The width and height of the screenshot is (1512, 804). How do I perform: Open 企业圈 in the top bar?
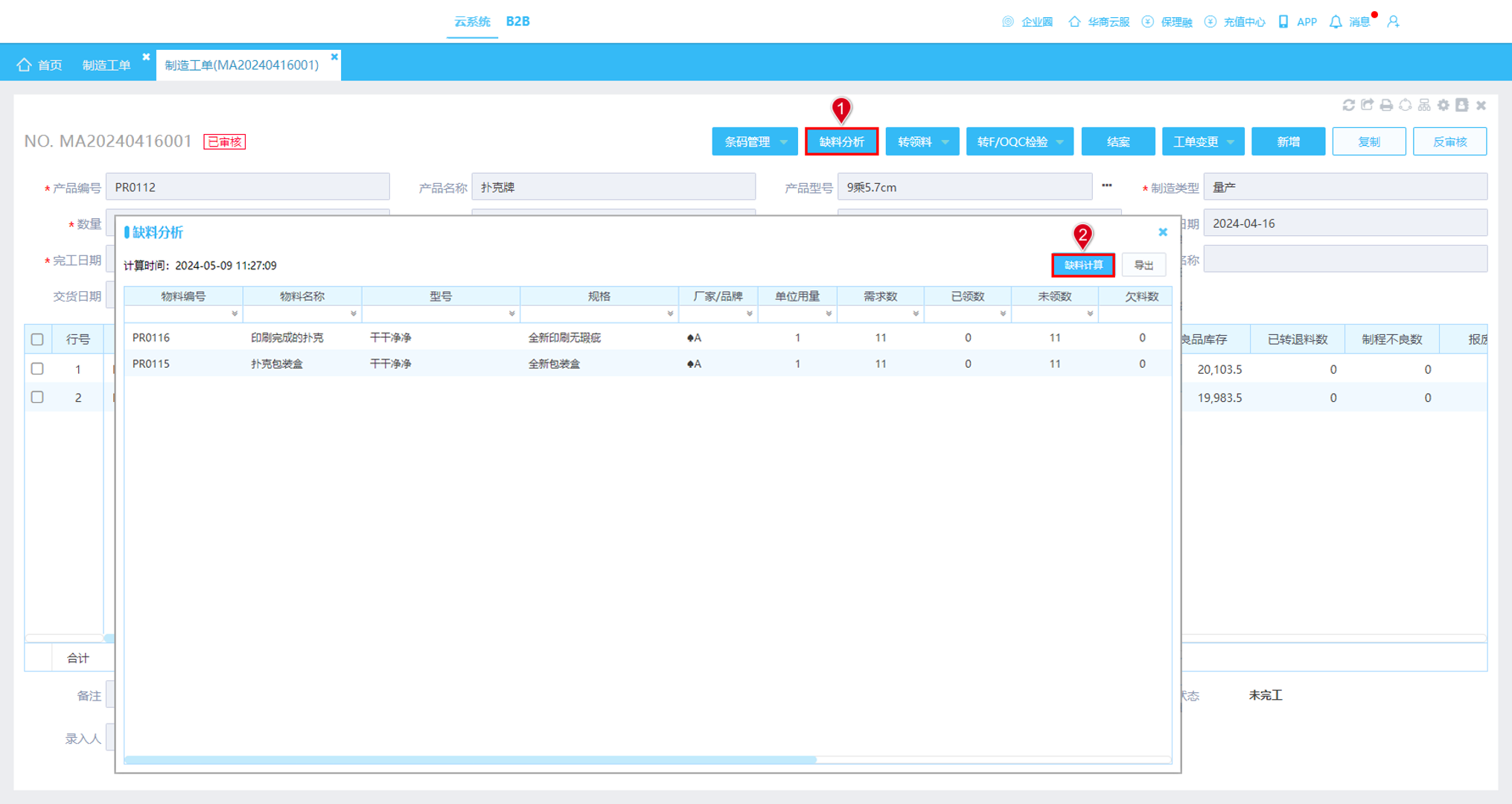tap(1027, 22)
